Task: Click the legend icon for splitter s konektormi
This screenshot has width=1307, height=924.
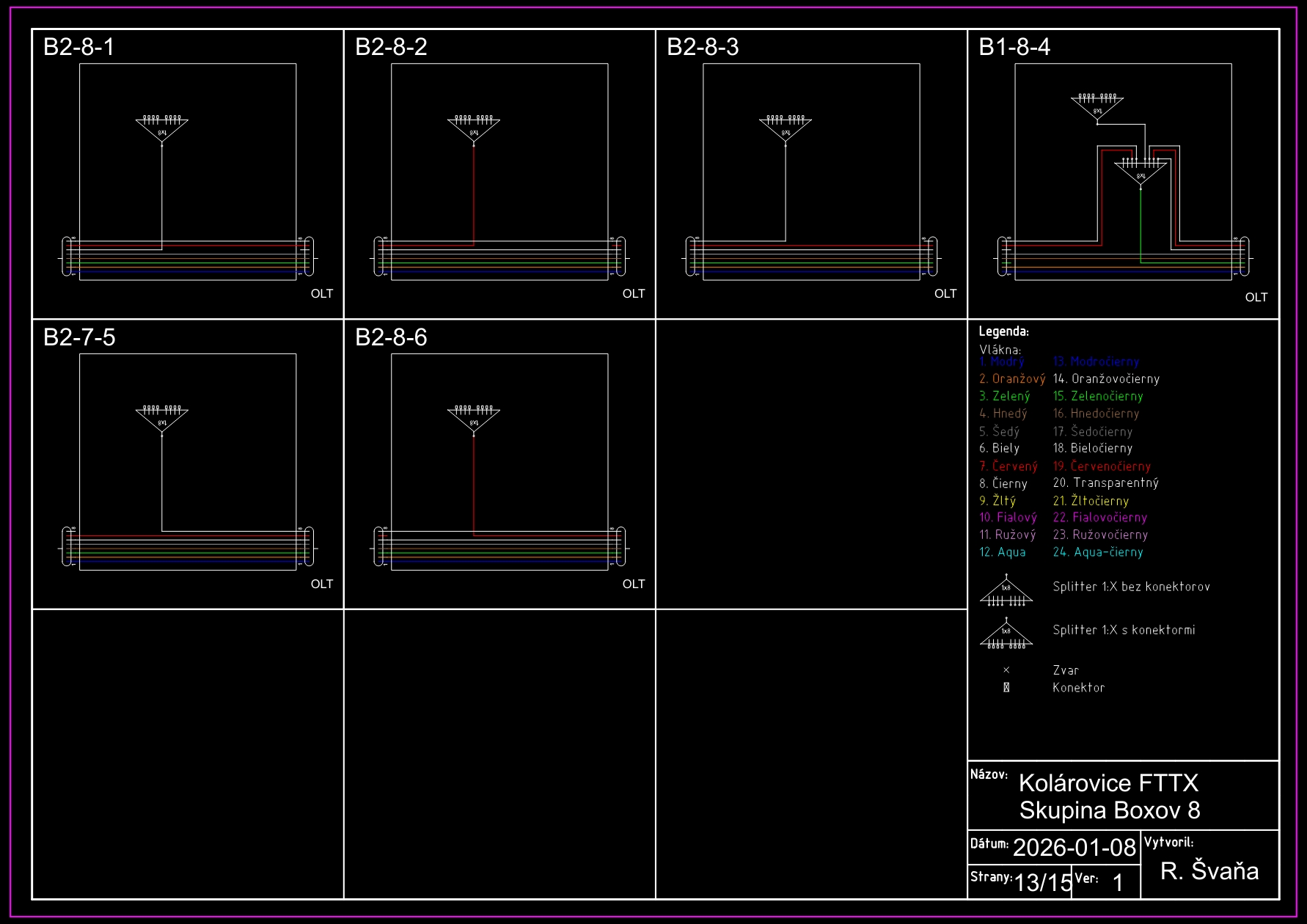Action: [1006, 635]
